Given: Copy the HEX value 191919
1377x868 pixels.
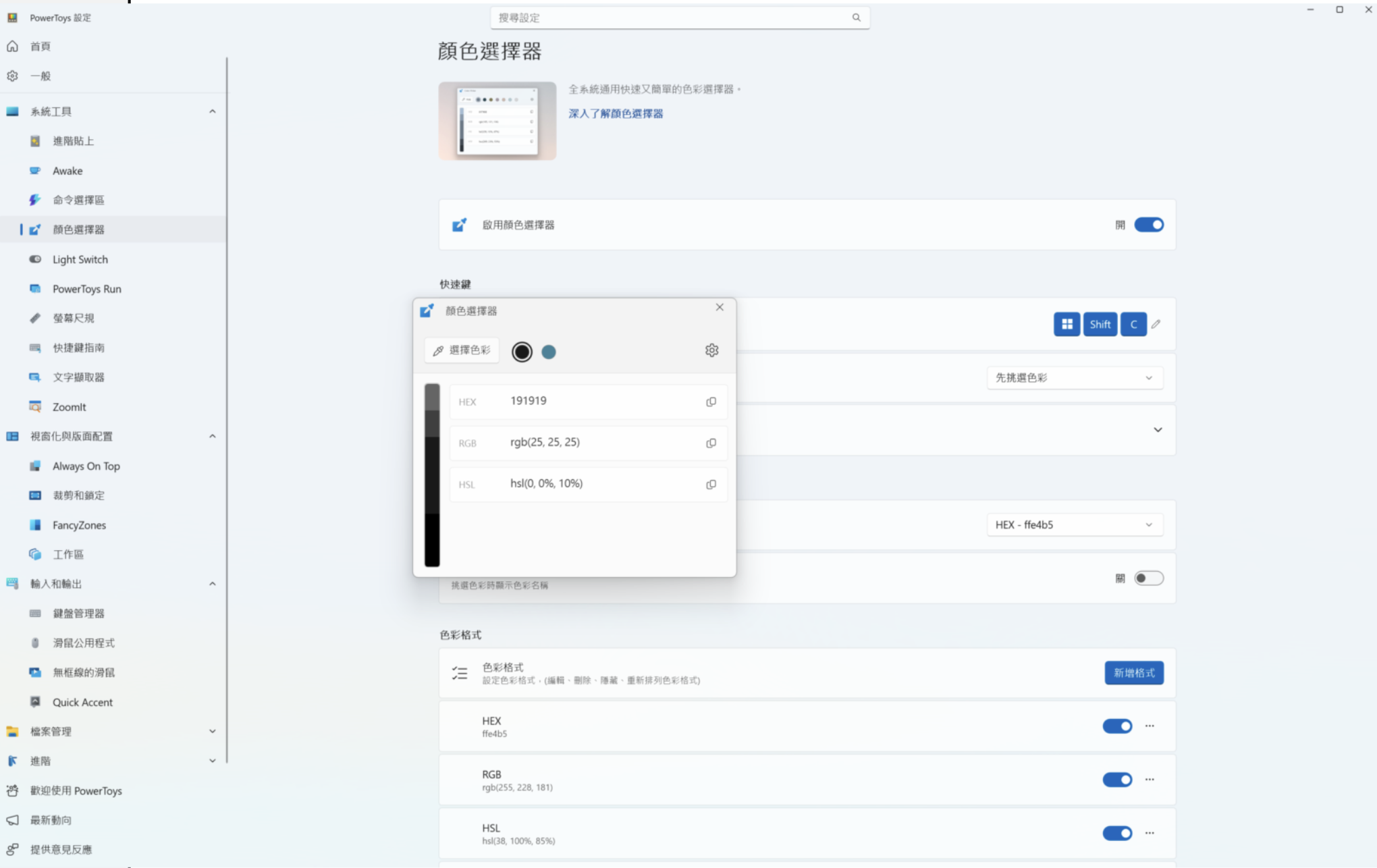Looking at the screenshot, I should [711, 402].
